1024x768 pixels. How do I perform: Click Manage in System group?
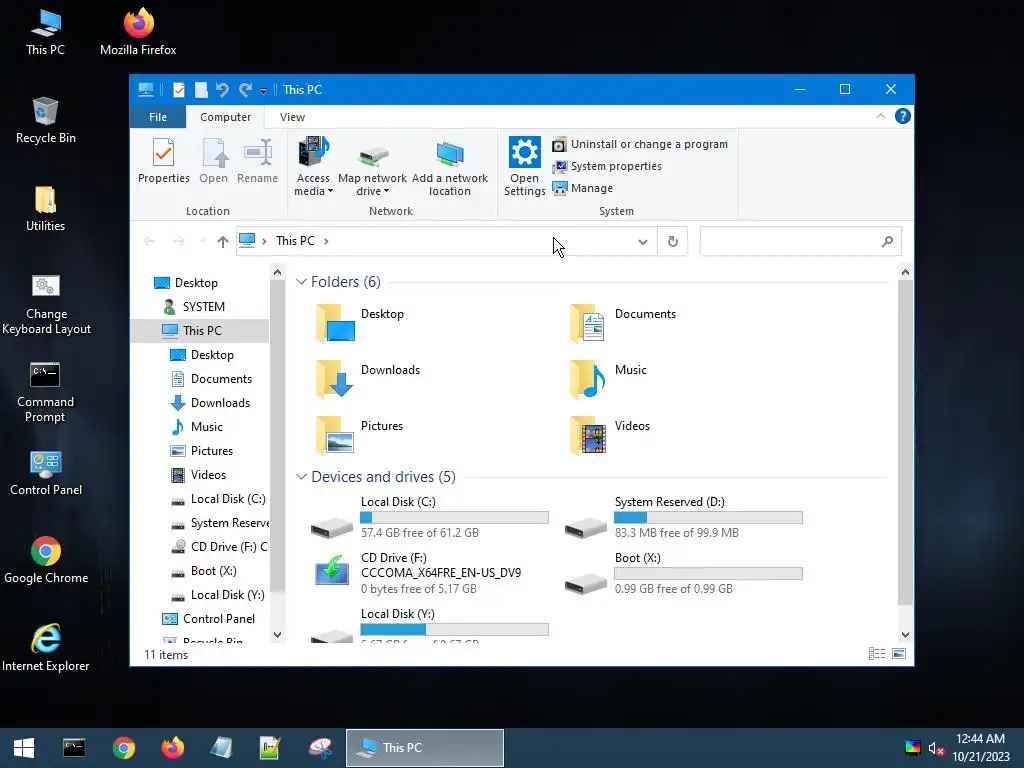pyautogui.click(x=583, y=188)
